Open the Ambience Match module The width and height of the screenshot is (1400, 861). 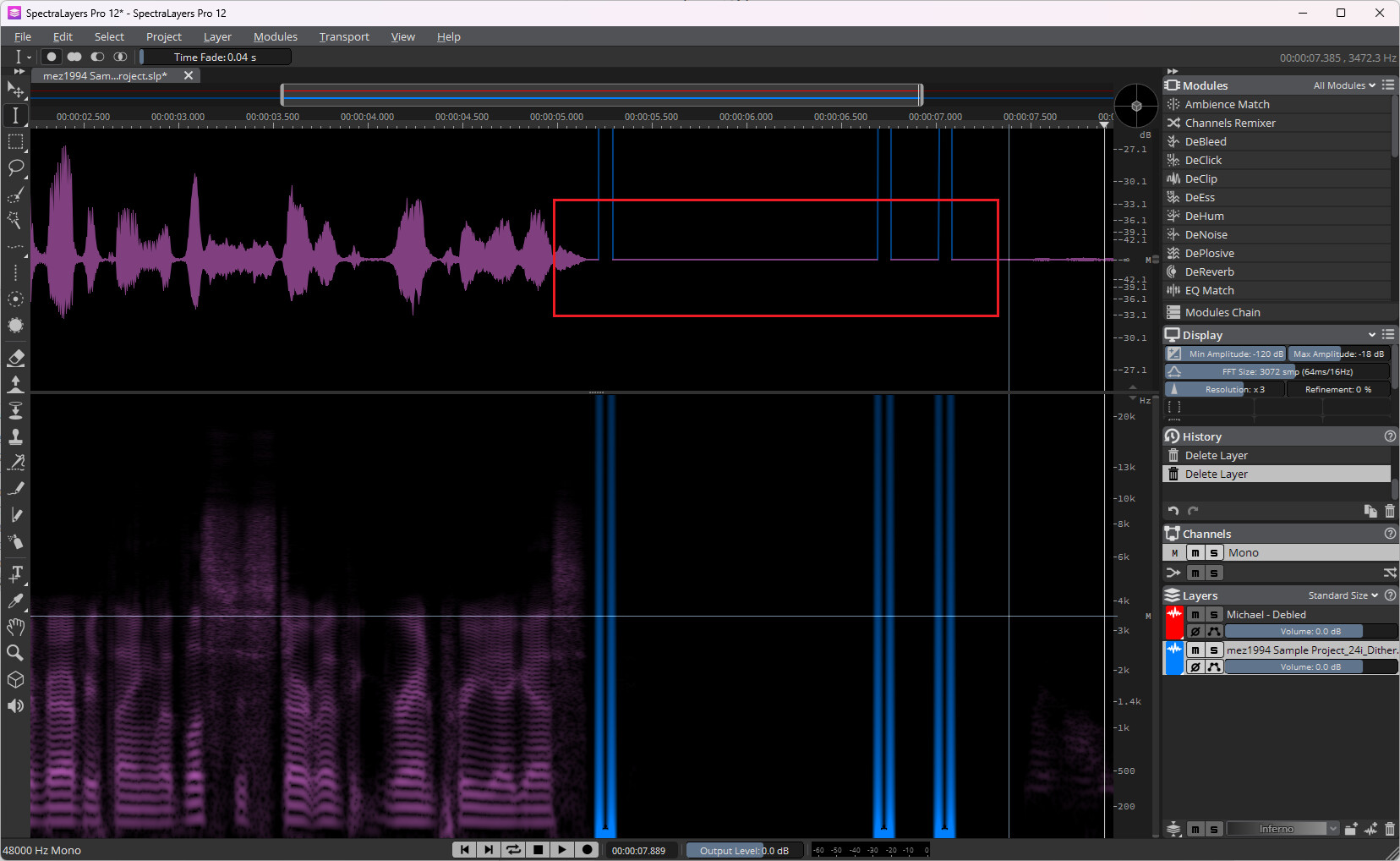coord(1277,104)
